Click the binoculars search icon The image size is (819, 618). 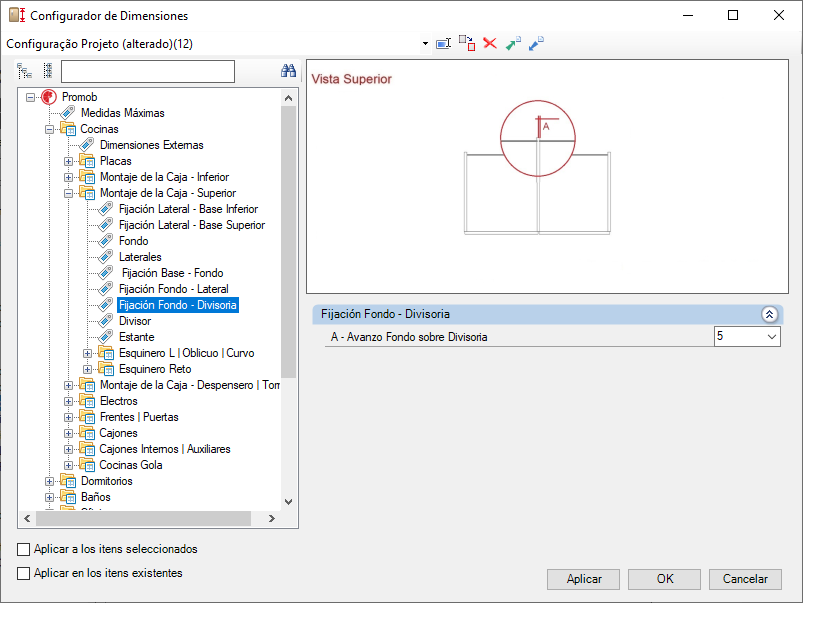point(288,72)
